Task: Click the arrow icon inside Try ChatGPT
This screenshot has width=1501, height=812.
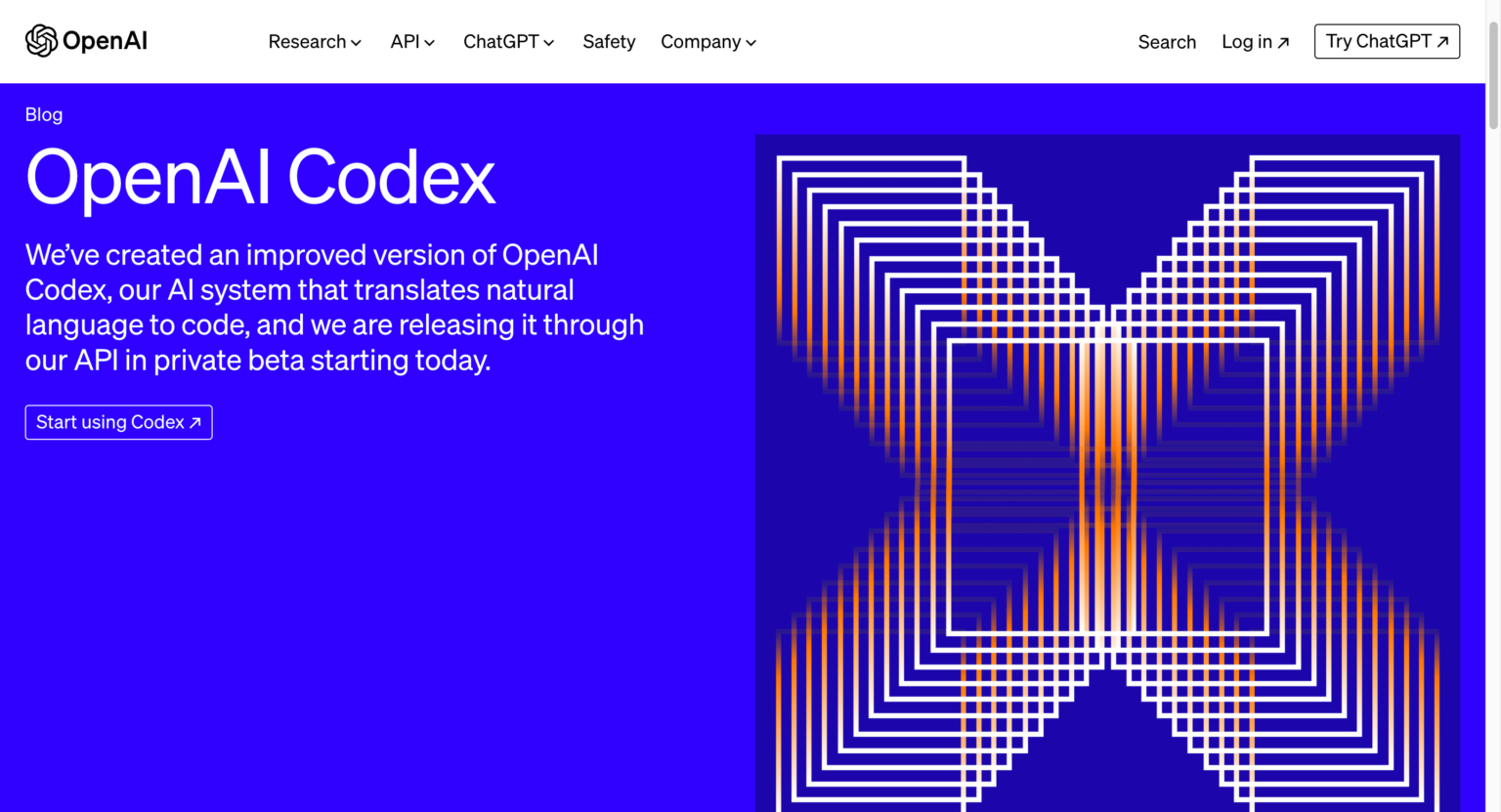Action: [x=1442, y=42]
